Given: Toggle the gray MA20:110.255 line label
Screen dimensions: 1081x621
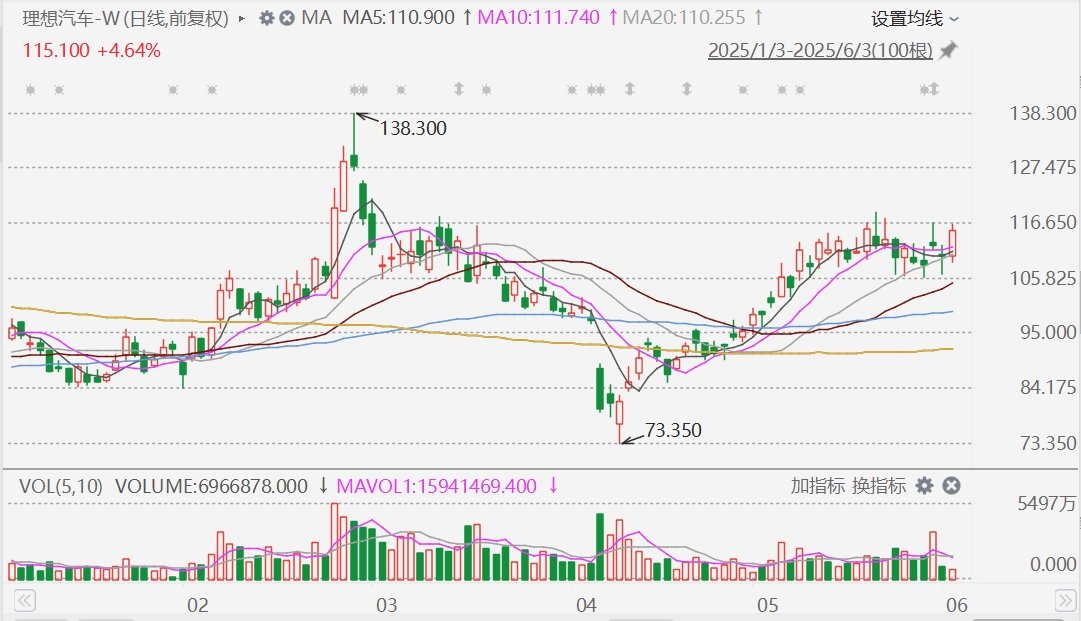Looking at the screenshot, I should pos(684,18).
